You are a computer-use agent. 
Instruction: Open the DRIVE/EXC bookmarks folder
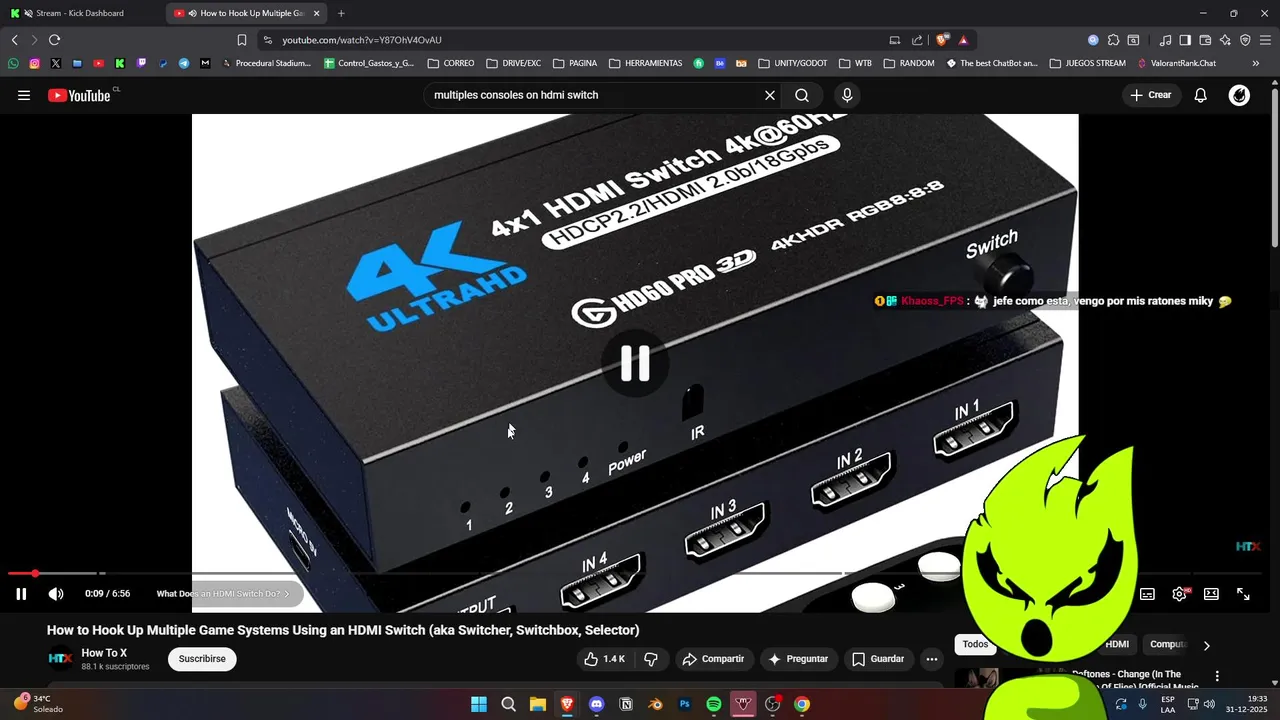[514, 63]
